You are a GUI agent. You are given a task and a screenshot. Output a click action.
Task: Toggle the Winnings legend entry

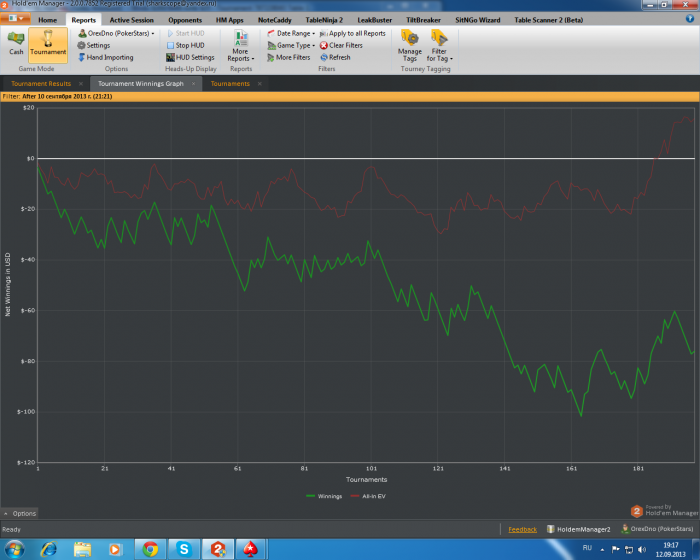click(x=324, y=496)
